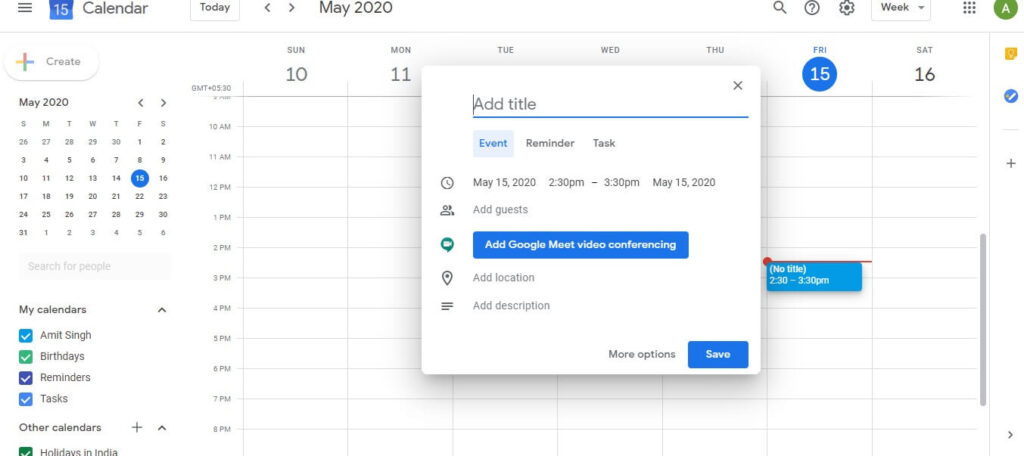
Task: Open the account avatar 'A'
Action: [1005, 8]
